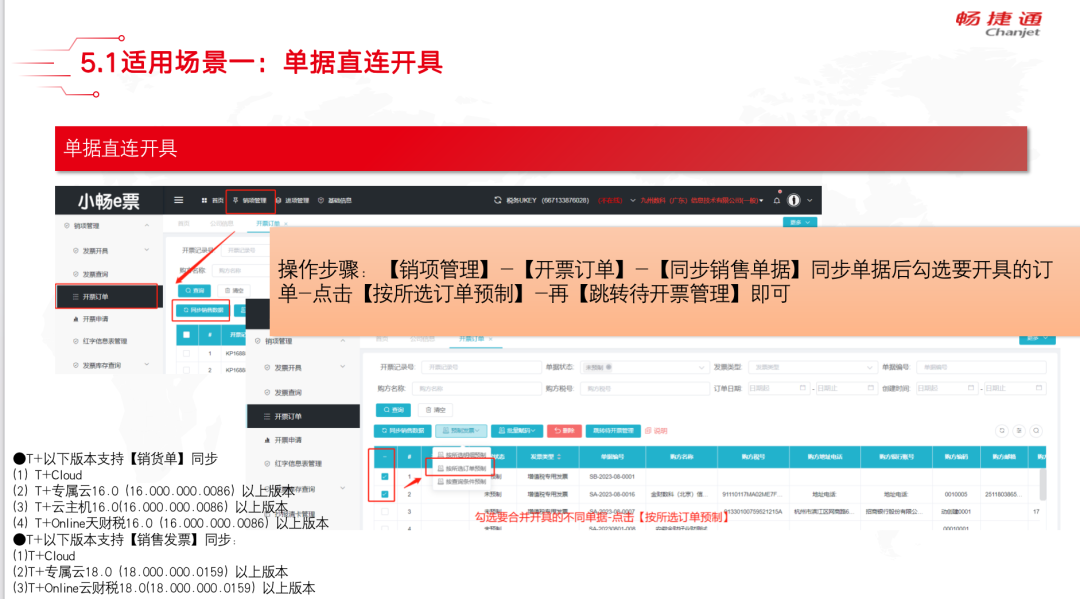Expand 发票库存查询 in the back screenshot sidebar

pos(147,364)
